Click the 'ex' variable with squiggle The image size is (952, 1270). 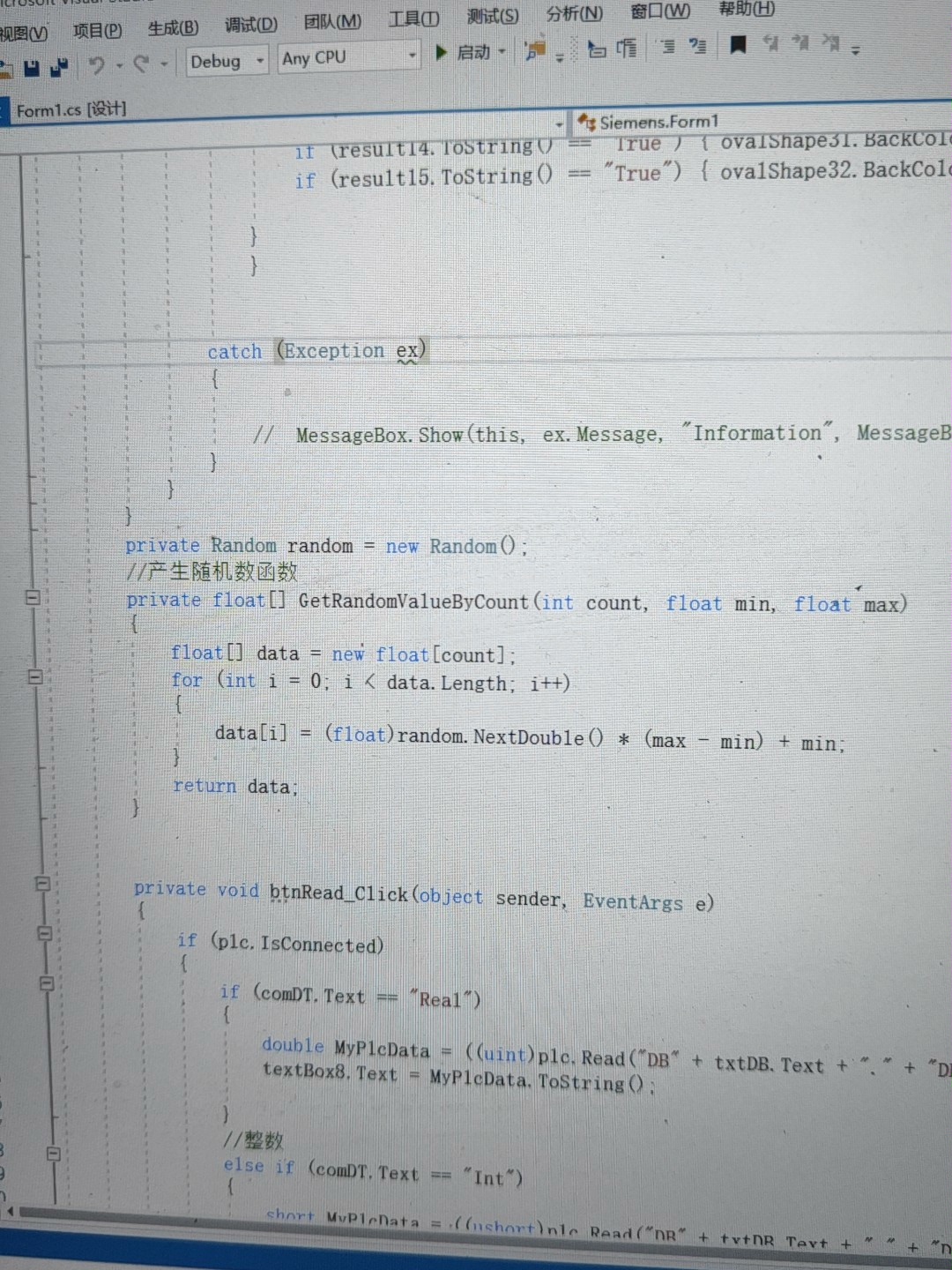click(407, 351)
